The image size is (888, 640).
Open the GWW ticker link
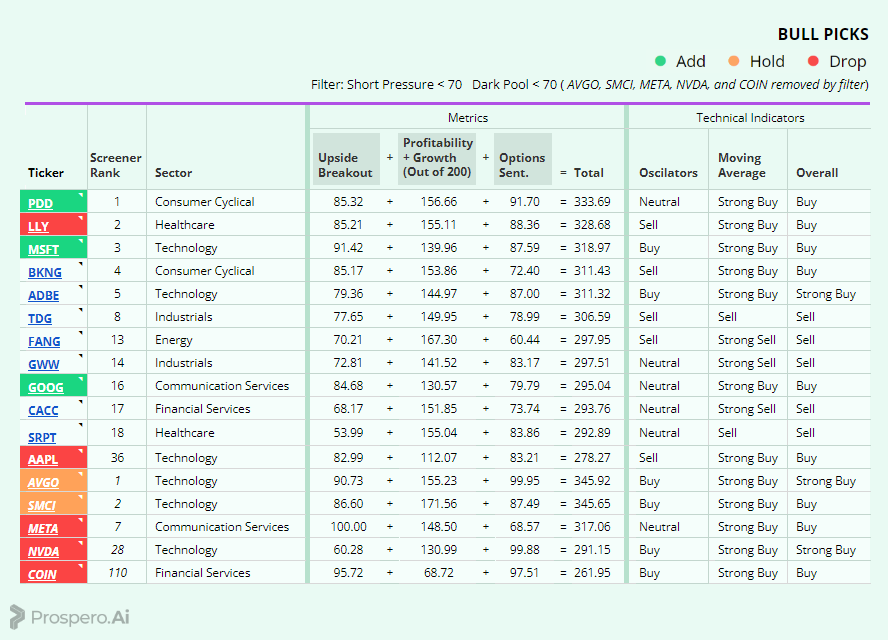pyautogui.click(x=44, y=365)
